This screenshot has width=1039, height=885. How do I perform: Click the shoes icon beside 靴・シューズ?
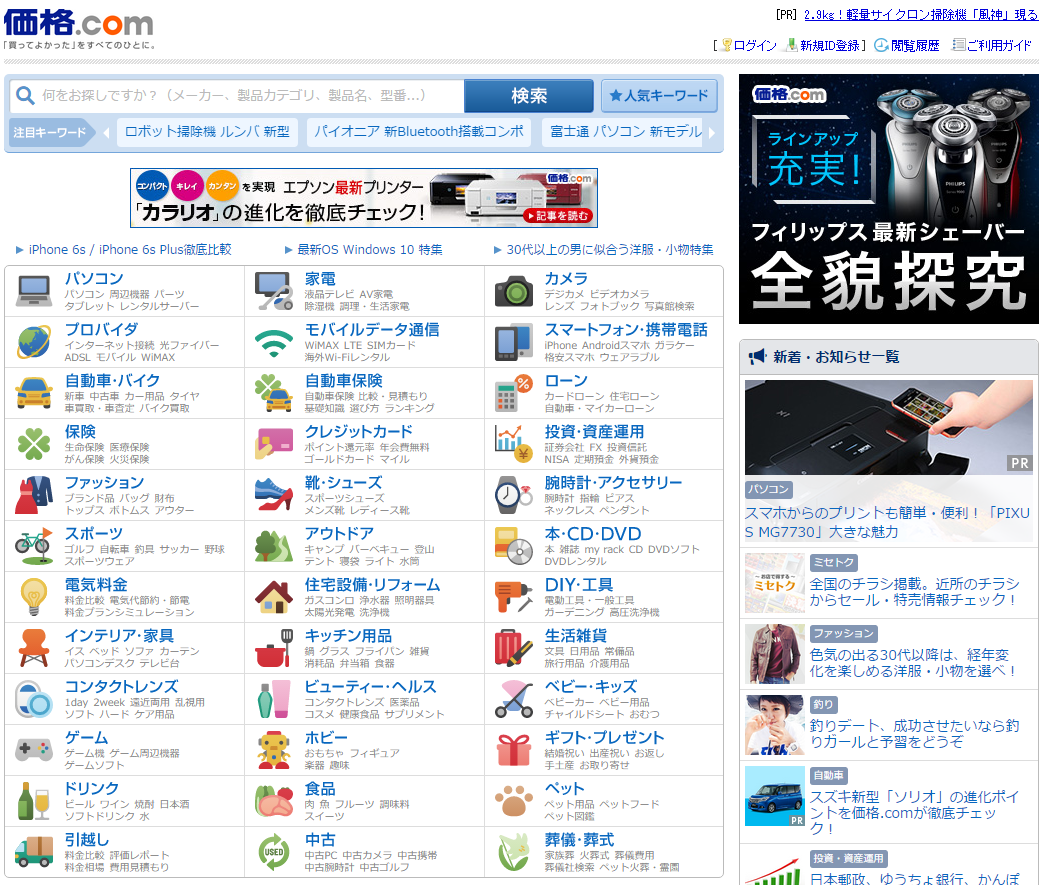click(274, 495)
